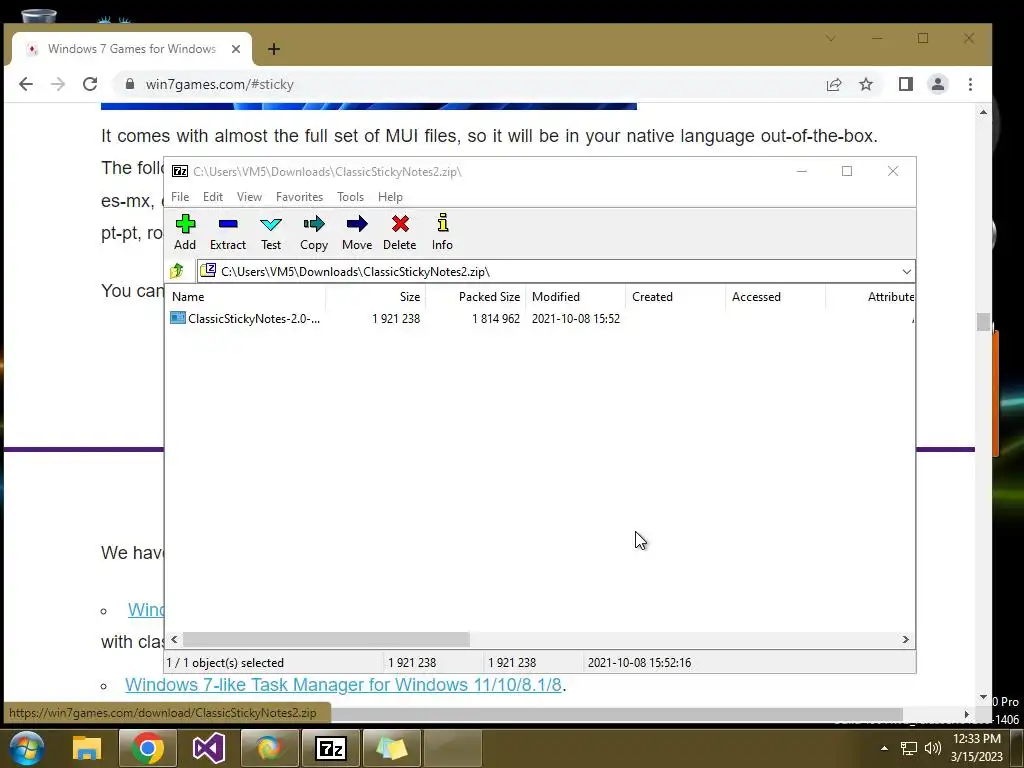Open Windows 7-like Task Manager link

point(343,684)
